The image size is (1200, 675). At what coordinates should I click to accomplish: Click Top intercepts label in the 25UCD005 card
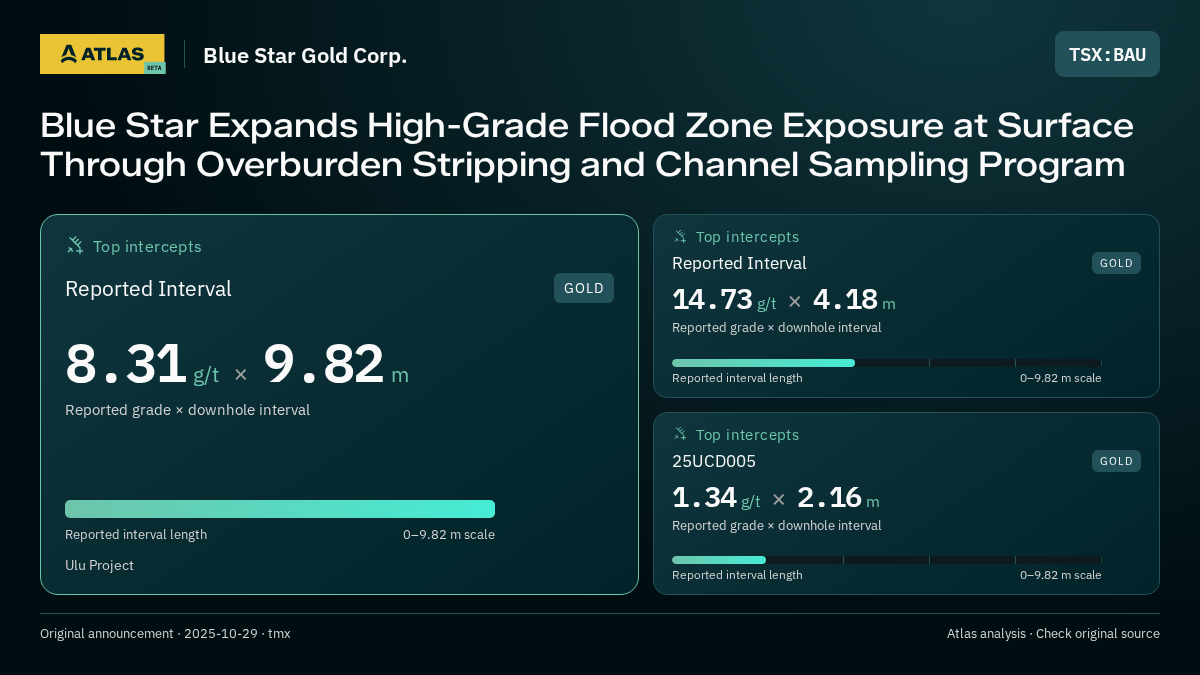(x=748, y=435)
